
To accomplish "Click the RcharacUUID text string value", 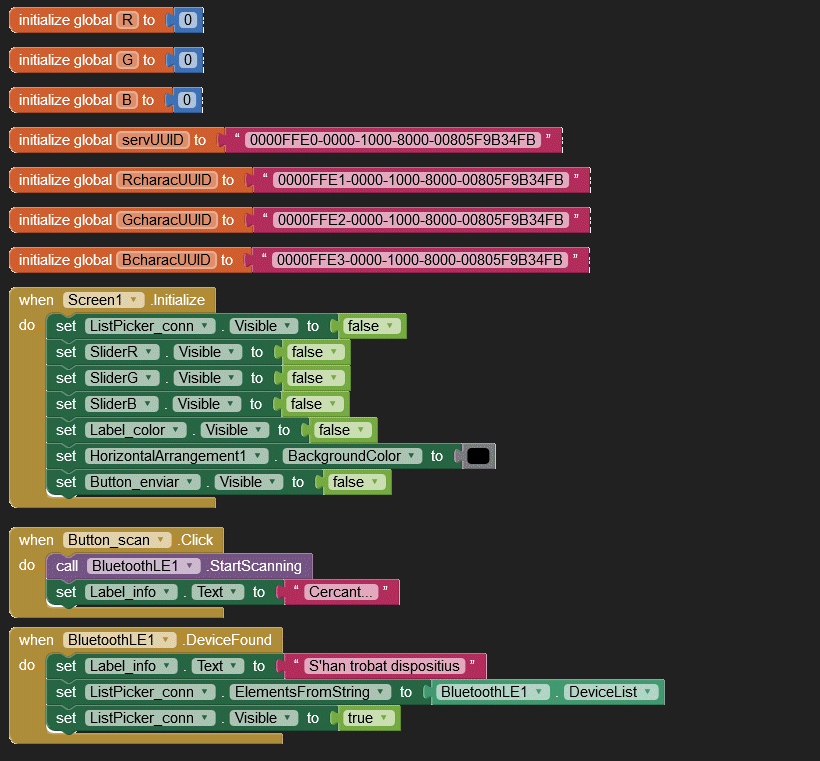I will tap(420, 180).
